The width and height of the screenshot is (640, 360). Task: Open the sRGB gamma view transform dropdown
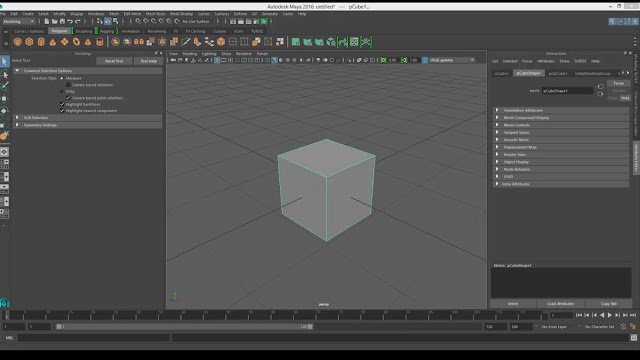pos(452,60)
